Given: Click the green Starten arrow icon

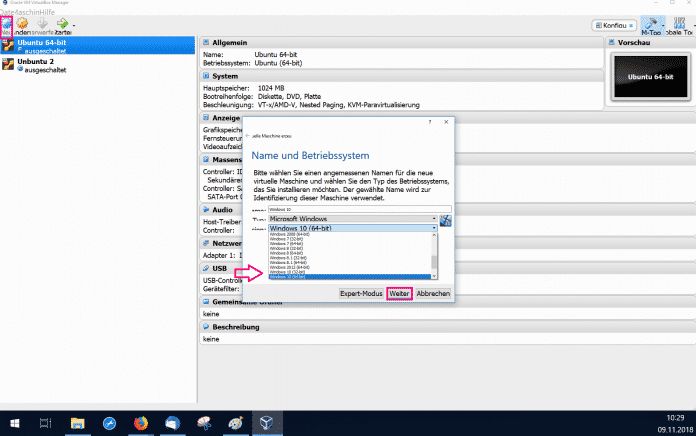Looking at the screenshot, I should [x=62, y=22].
